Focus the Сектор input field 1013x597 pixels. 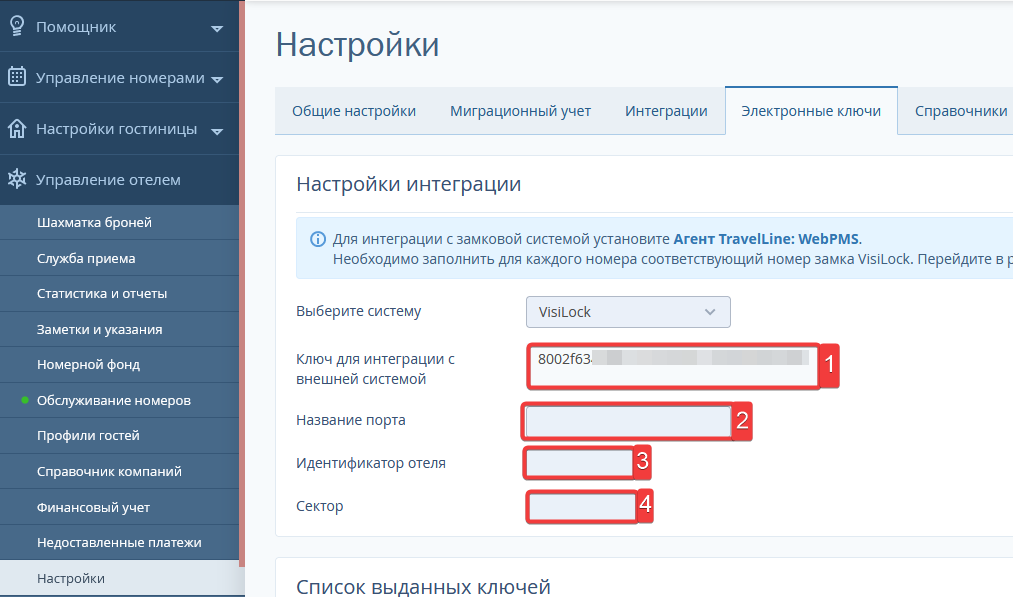point(581,507)
